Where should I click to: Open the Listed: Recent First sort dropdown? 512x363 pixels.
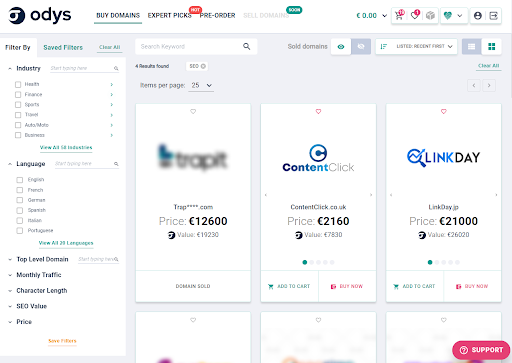pyautogui.click(x=416, y=47)
